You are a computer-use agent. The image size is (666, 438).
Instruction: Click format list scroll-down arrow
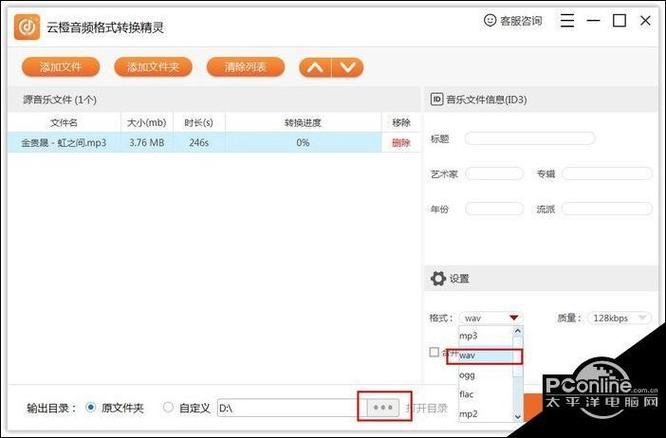coord(517,416)
